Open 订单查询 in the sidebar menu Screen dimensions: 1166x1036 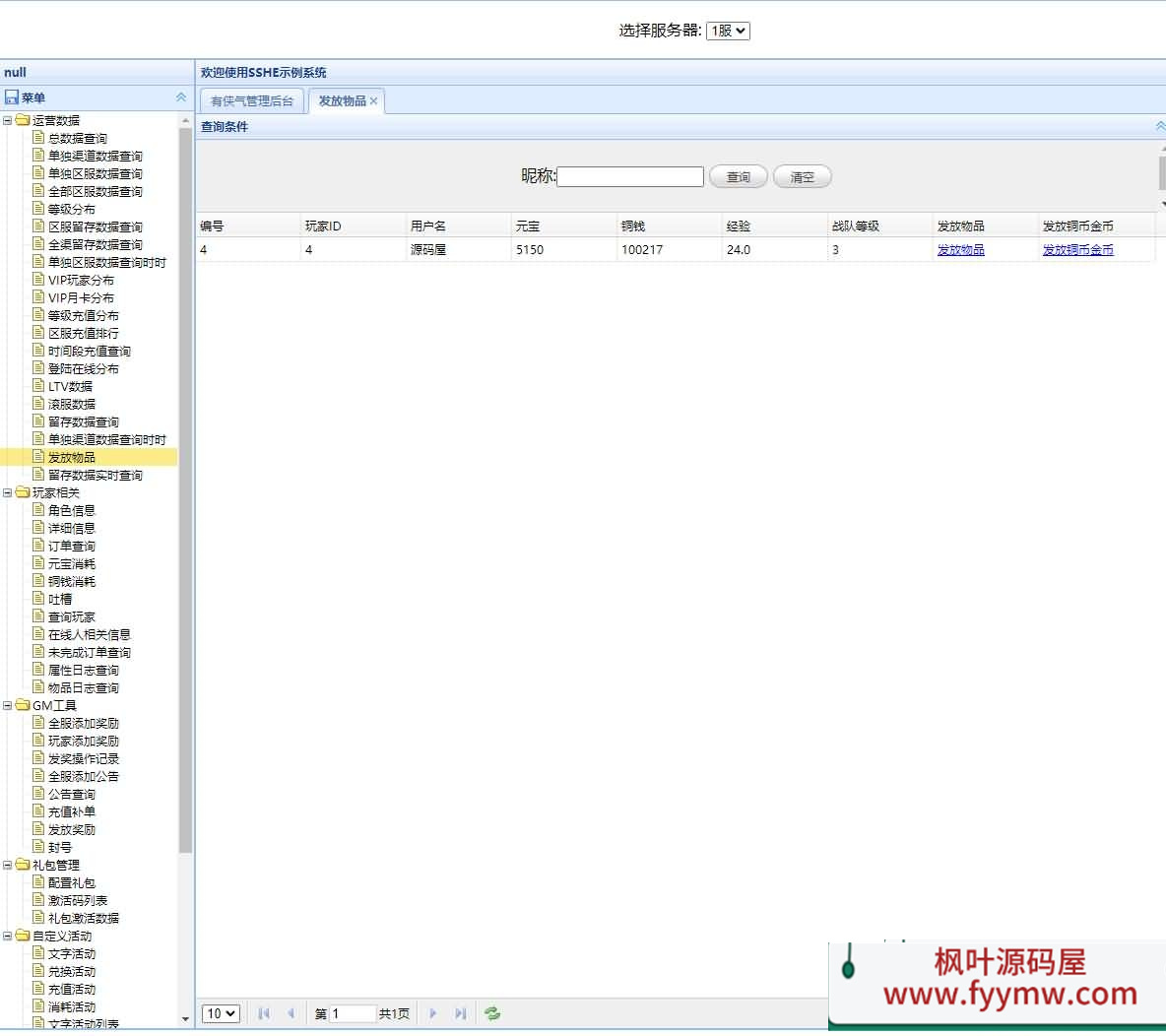point(72,546)
